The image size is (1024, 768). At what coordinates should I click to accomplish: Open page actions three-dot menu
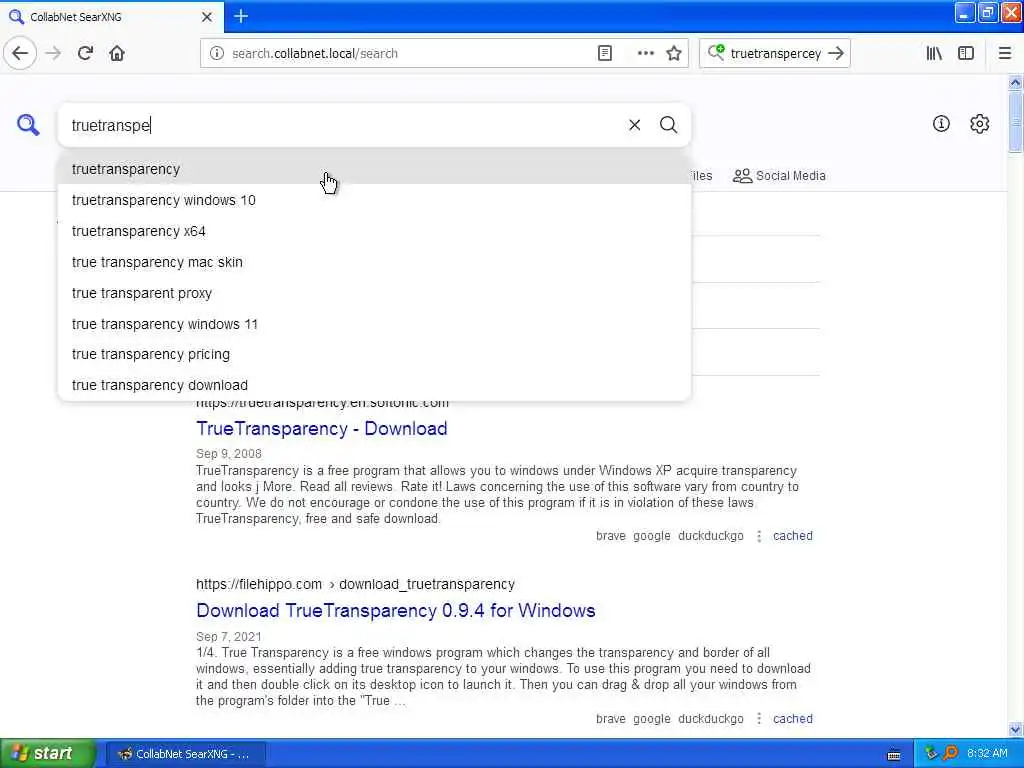[645, 53]
